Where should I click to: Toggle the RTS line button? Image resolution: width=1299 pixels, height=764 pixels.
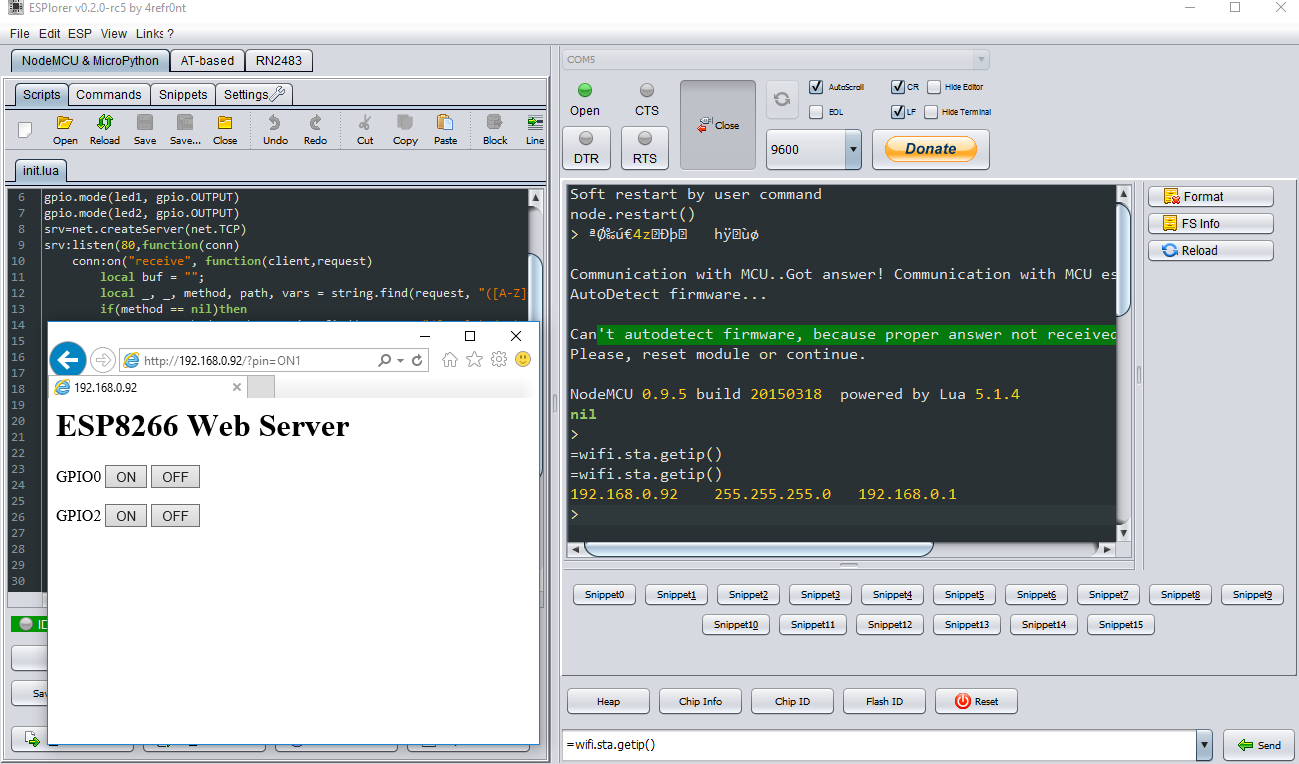(645, 147)
